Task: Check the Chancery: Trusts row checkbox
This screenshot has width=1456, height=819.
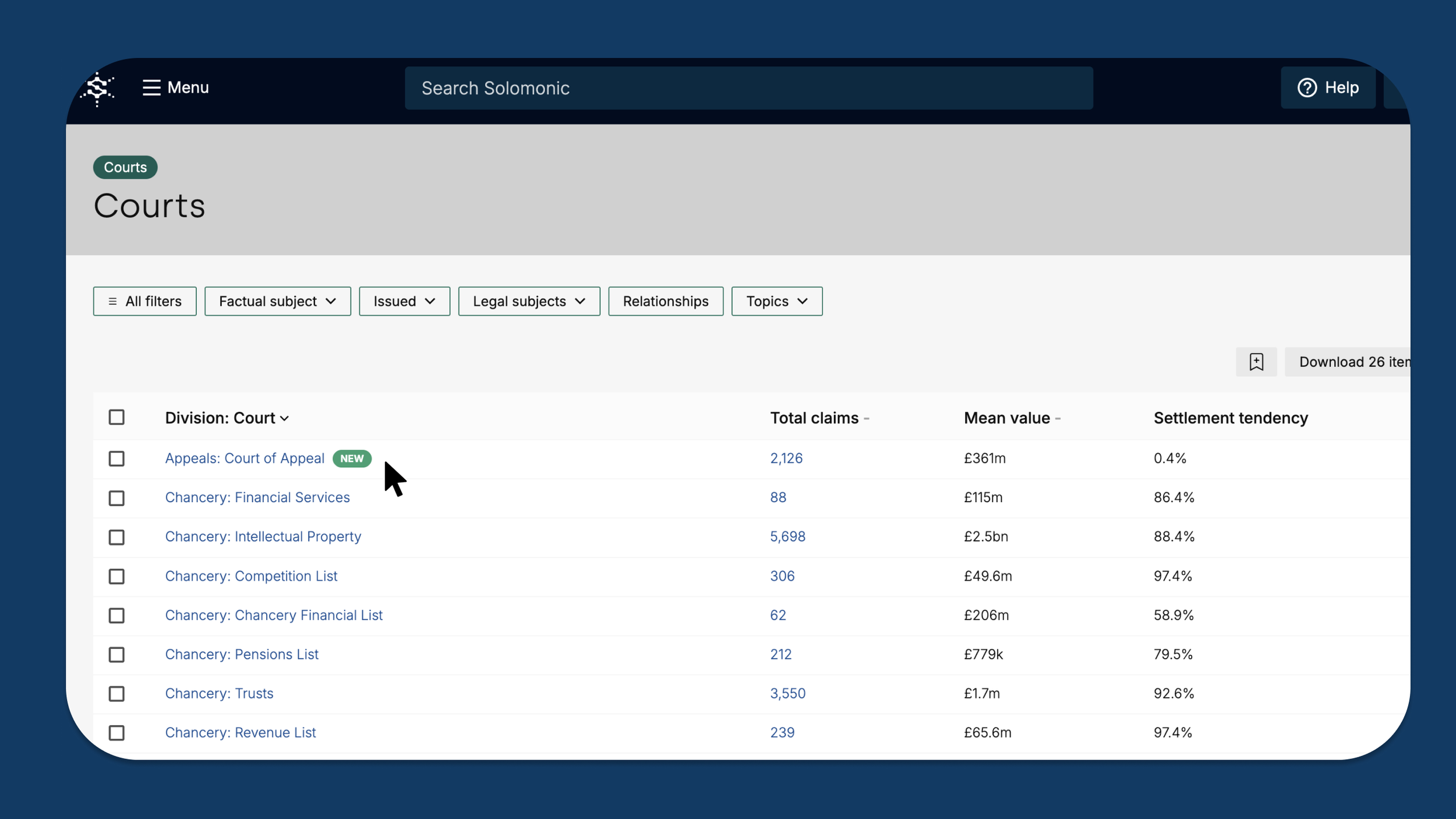Action: coord(116,694)
